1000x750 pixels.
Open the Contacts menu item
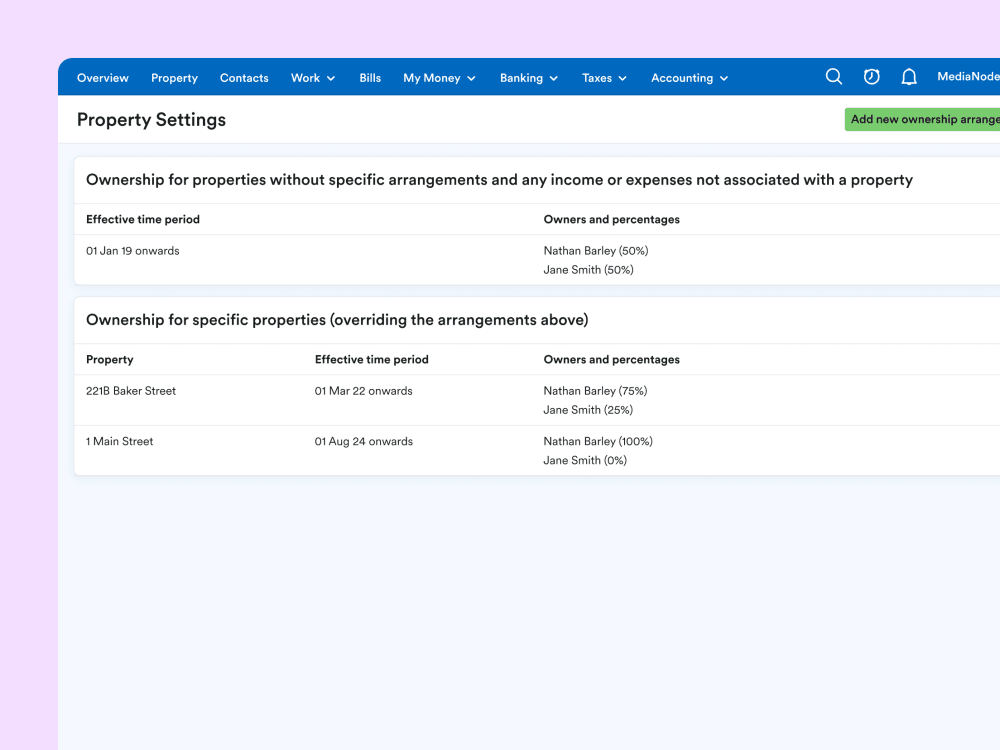244,78
